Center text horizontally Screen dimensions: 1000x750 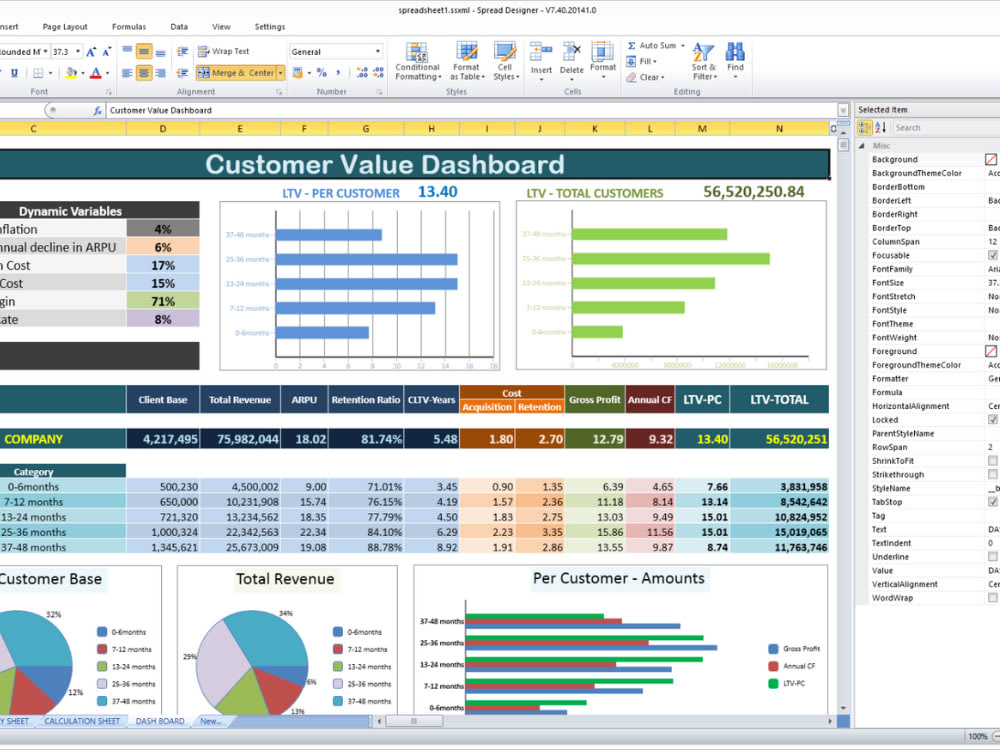[144, 73]
